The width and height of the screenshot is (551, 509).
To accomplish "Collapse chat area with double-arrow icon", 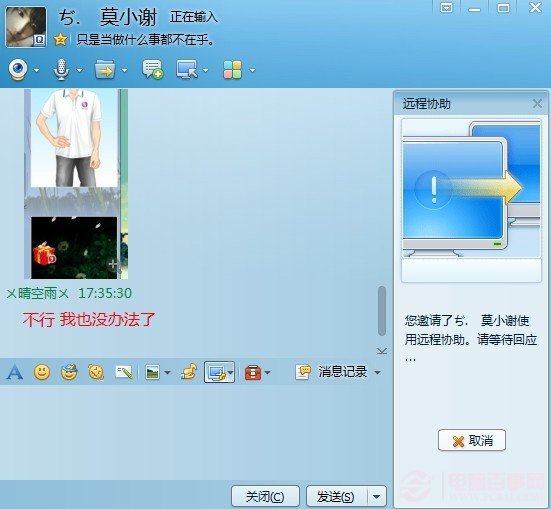I will (x=382, y=351).
